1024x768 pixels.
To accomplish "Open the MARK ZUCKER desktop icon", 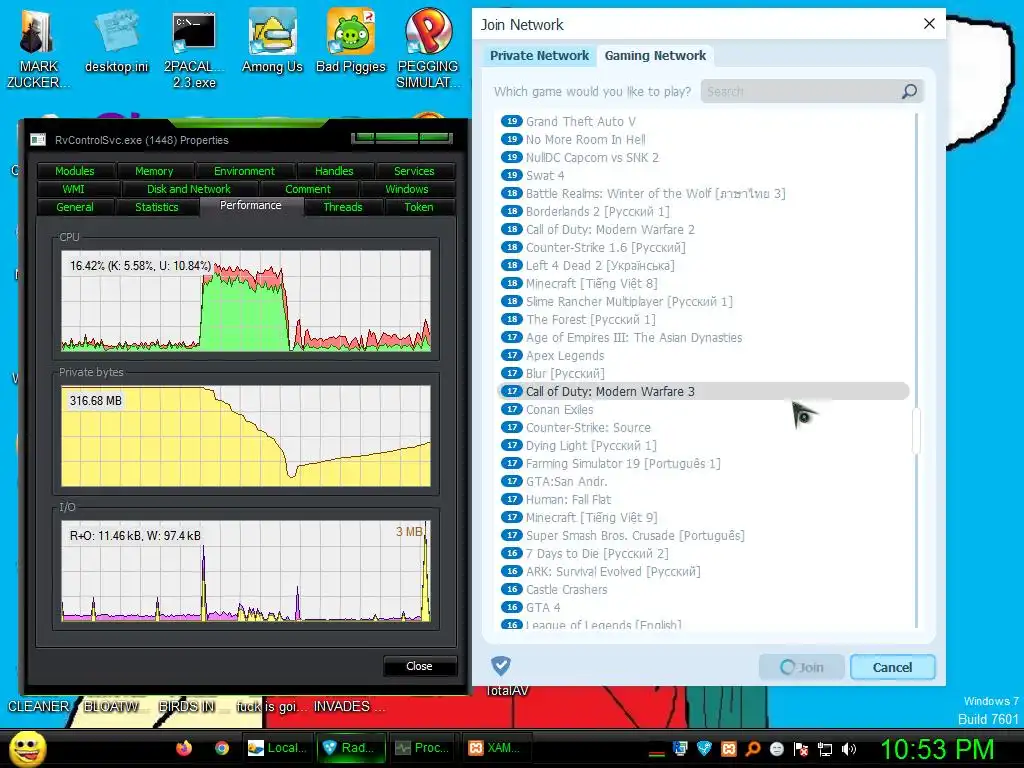I will coord(37,49).
